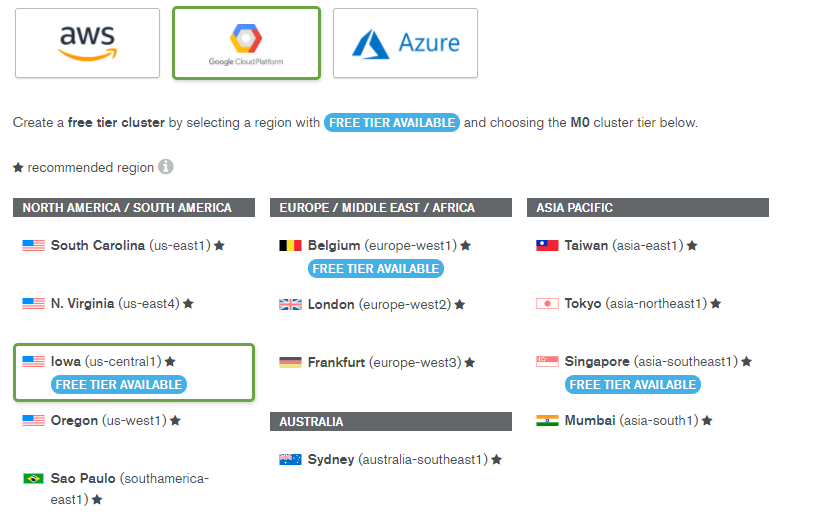Click the Taiwan flag icon
The image size is (827, 519).
point(547,245)
